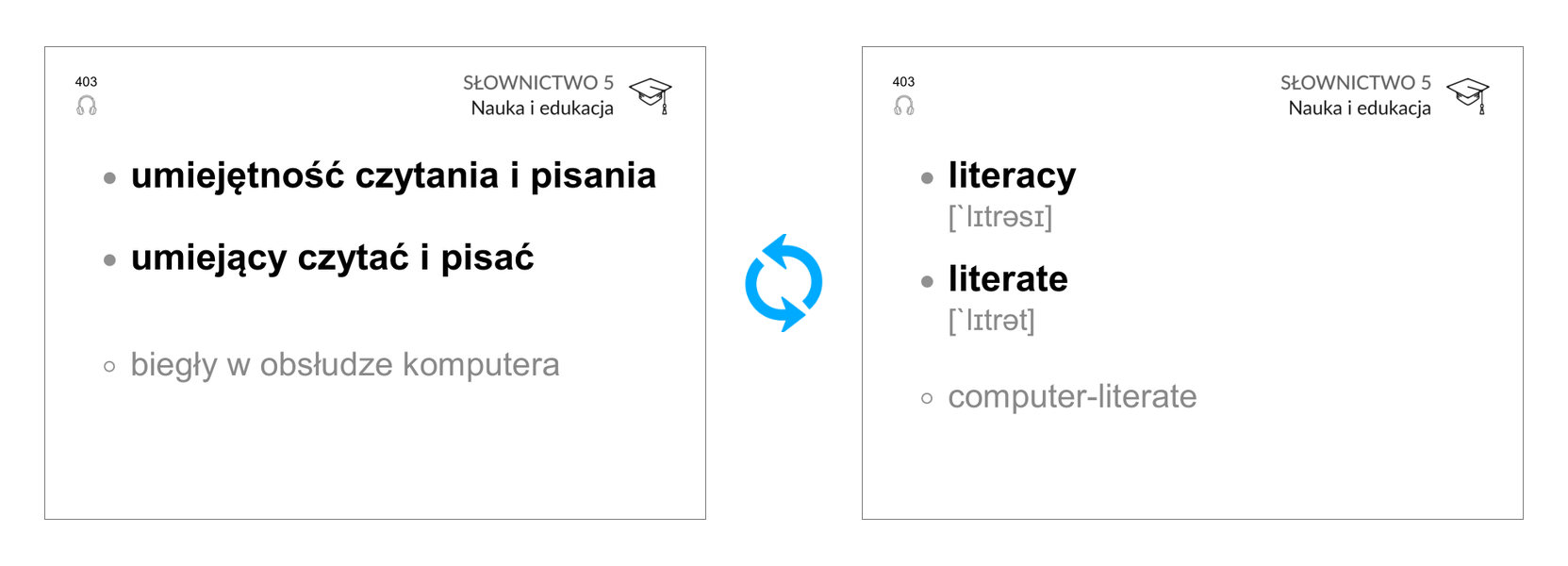Screen dimensions: 1568x566
Task: Click the phrase 'umiejący czytać i pisać'
Action: 333,258
